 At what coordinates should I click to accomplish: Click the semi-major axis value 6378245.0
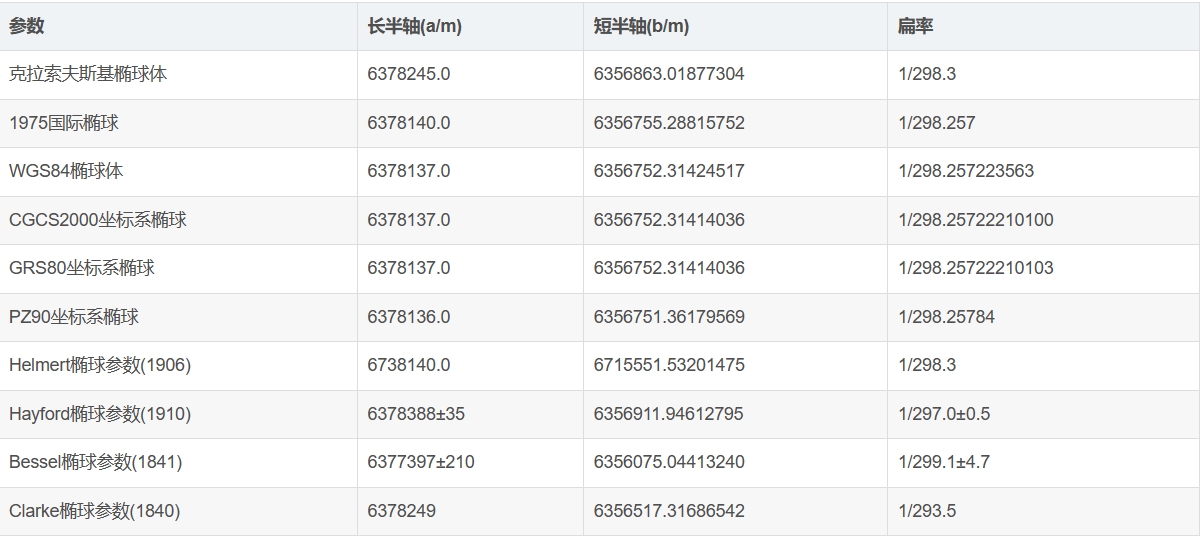pyautogui.click(x=409, y=75)
